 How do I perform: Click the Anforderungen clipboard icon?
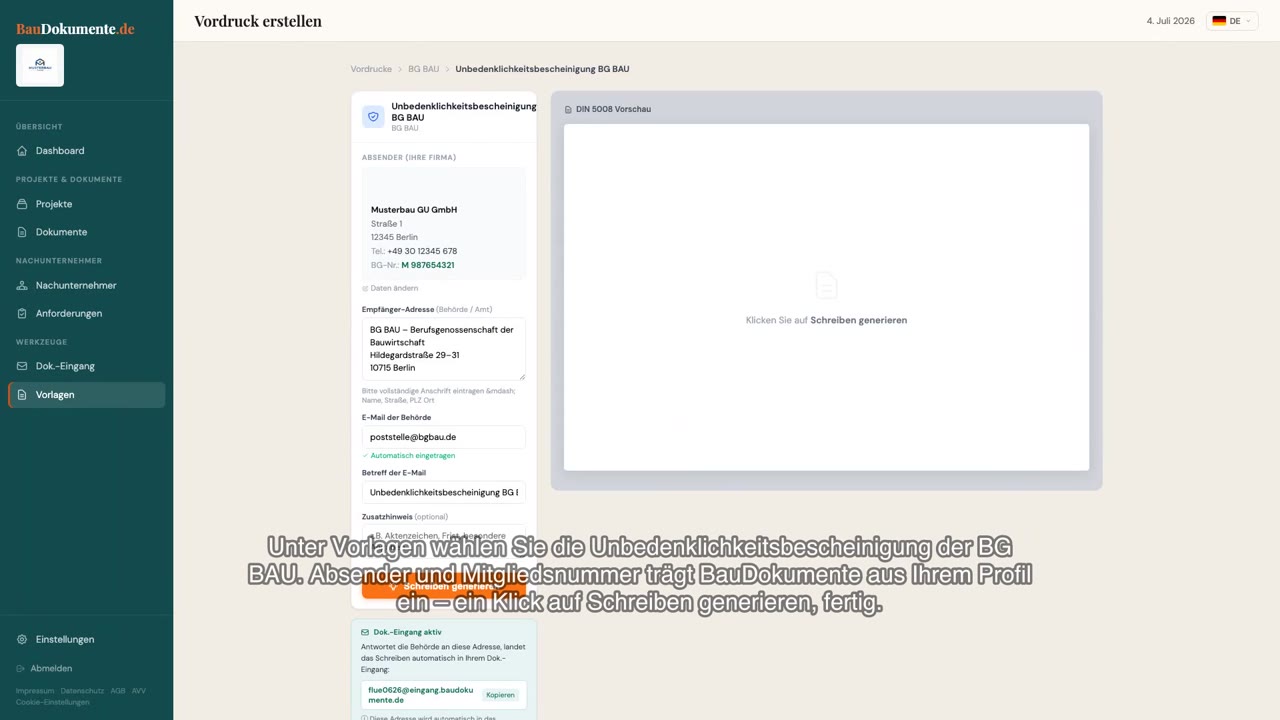[22, 313]
